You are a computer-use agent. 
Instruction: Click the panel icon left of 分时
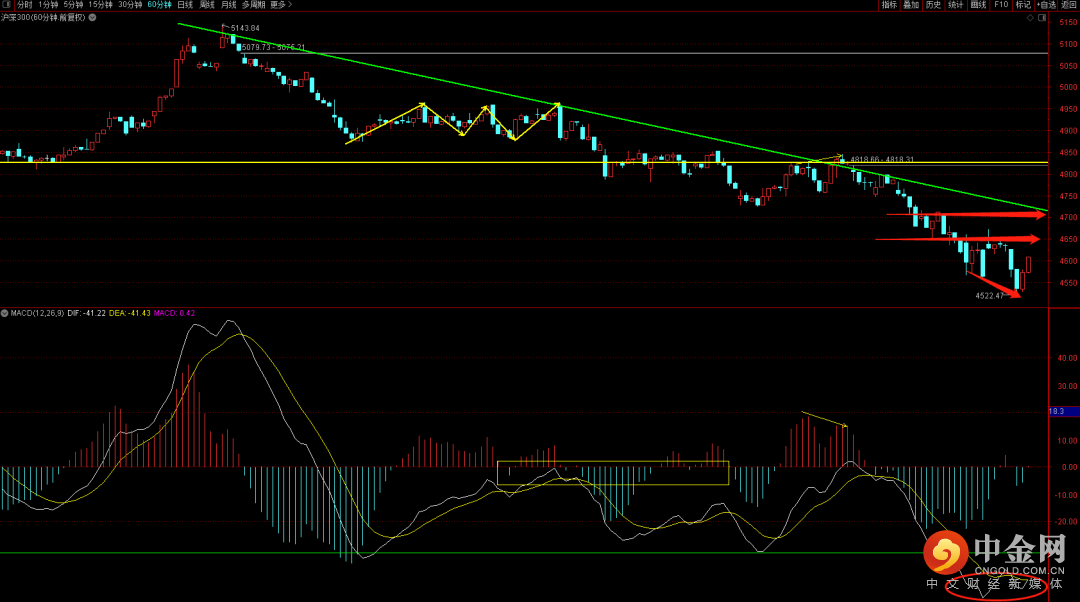(x=7, y=5)
